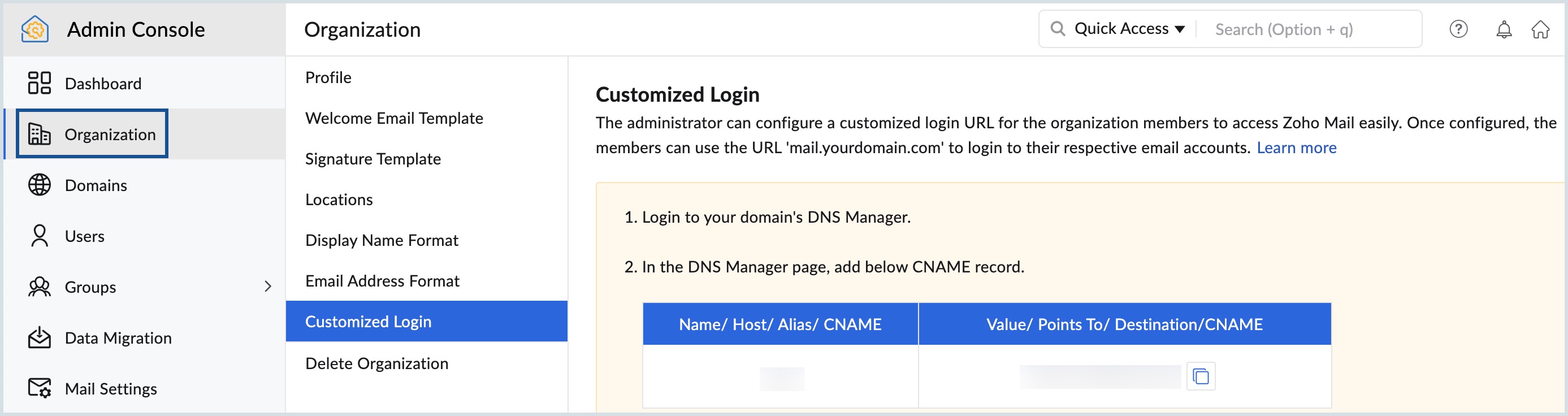The width and height of the screenshot is (1568, 416).
Task: Copy the CNAME destination value
Action: (x=1201, y=376)
